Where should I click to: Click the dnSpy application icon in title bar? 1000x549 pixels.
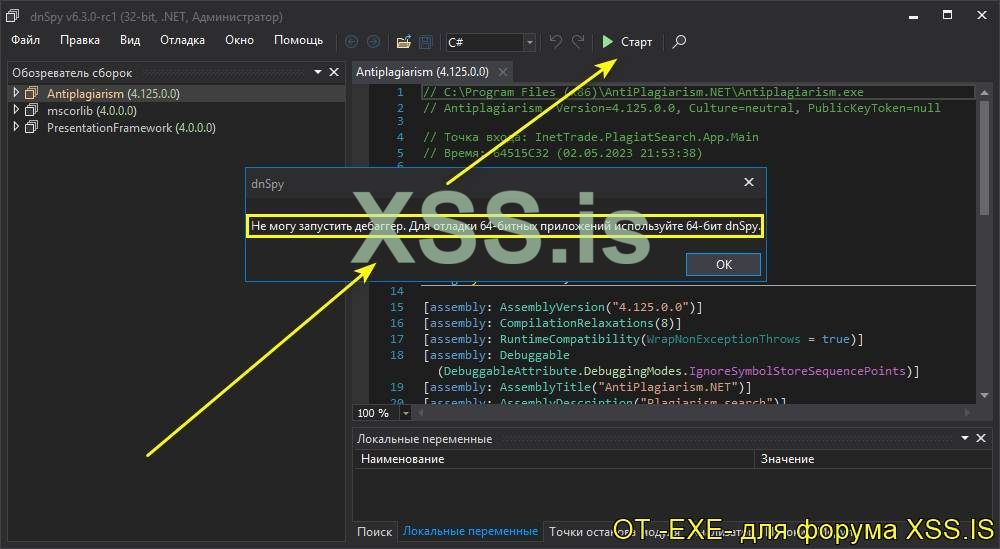tap(12, 16)
